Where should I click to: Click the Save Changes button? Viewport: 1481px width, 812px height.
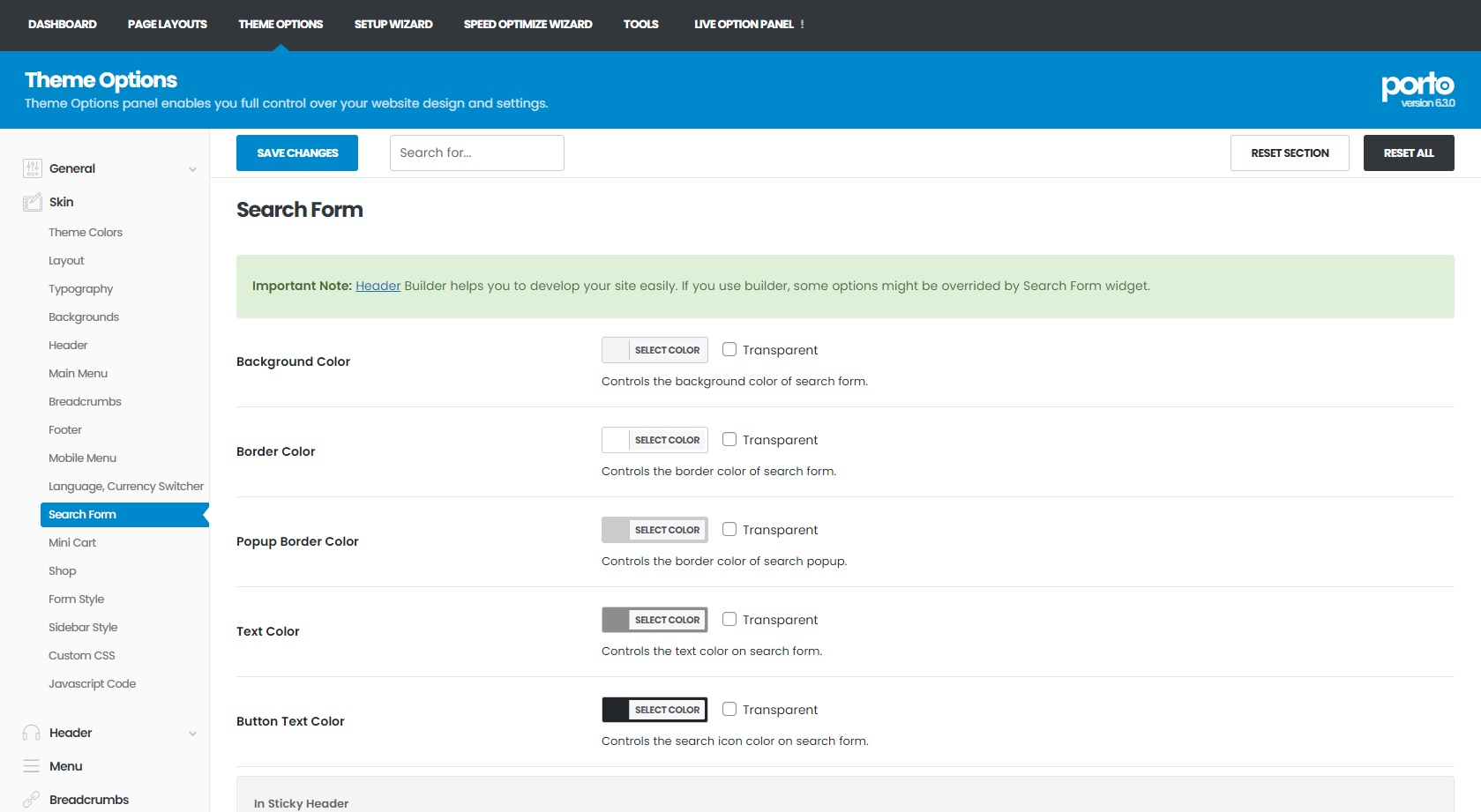tap(296, 153)
